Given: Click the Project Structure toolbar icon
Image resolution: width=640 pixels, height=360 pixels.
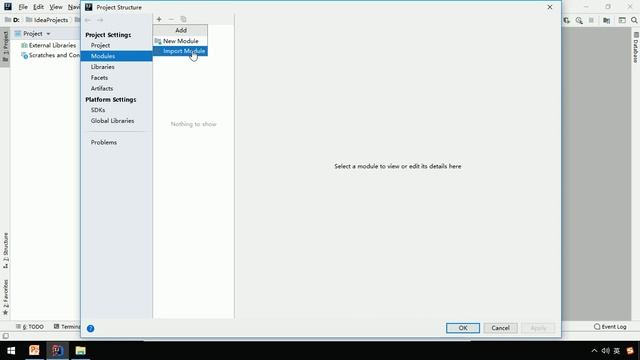Looking at the screenshot, I should coord(607,20).
